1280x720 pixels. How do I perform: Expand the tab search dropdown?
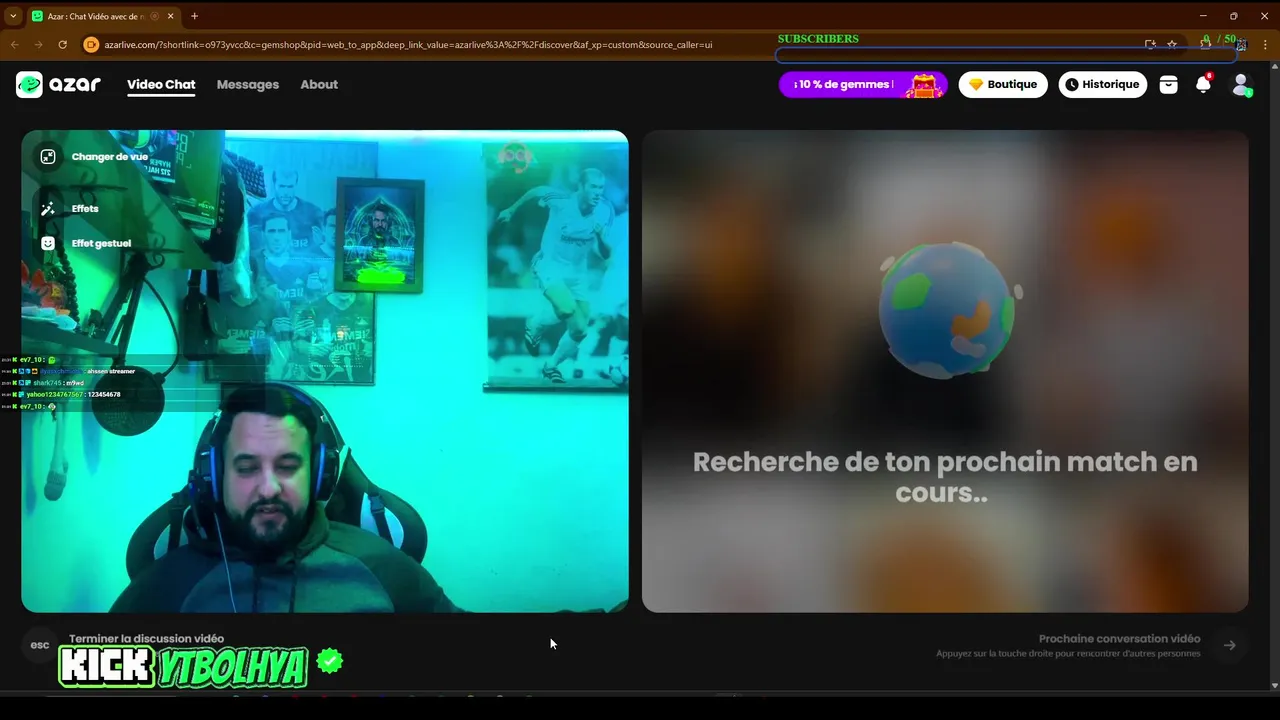(x=13, y=16)
